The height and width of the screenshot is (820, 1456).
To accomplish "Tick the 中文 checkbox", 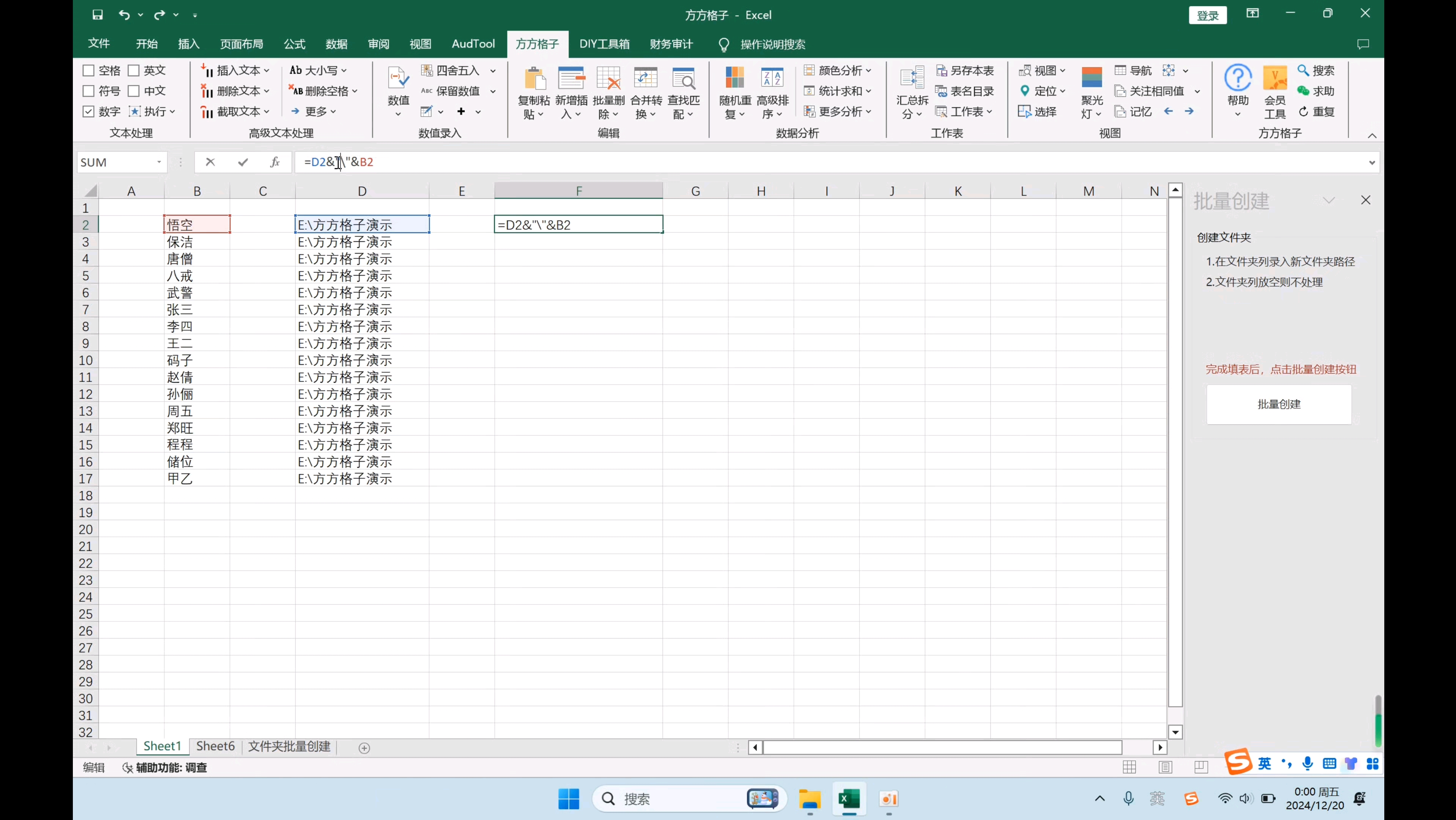I will click(134, 91).
